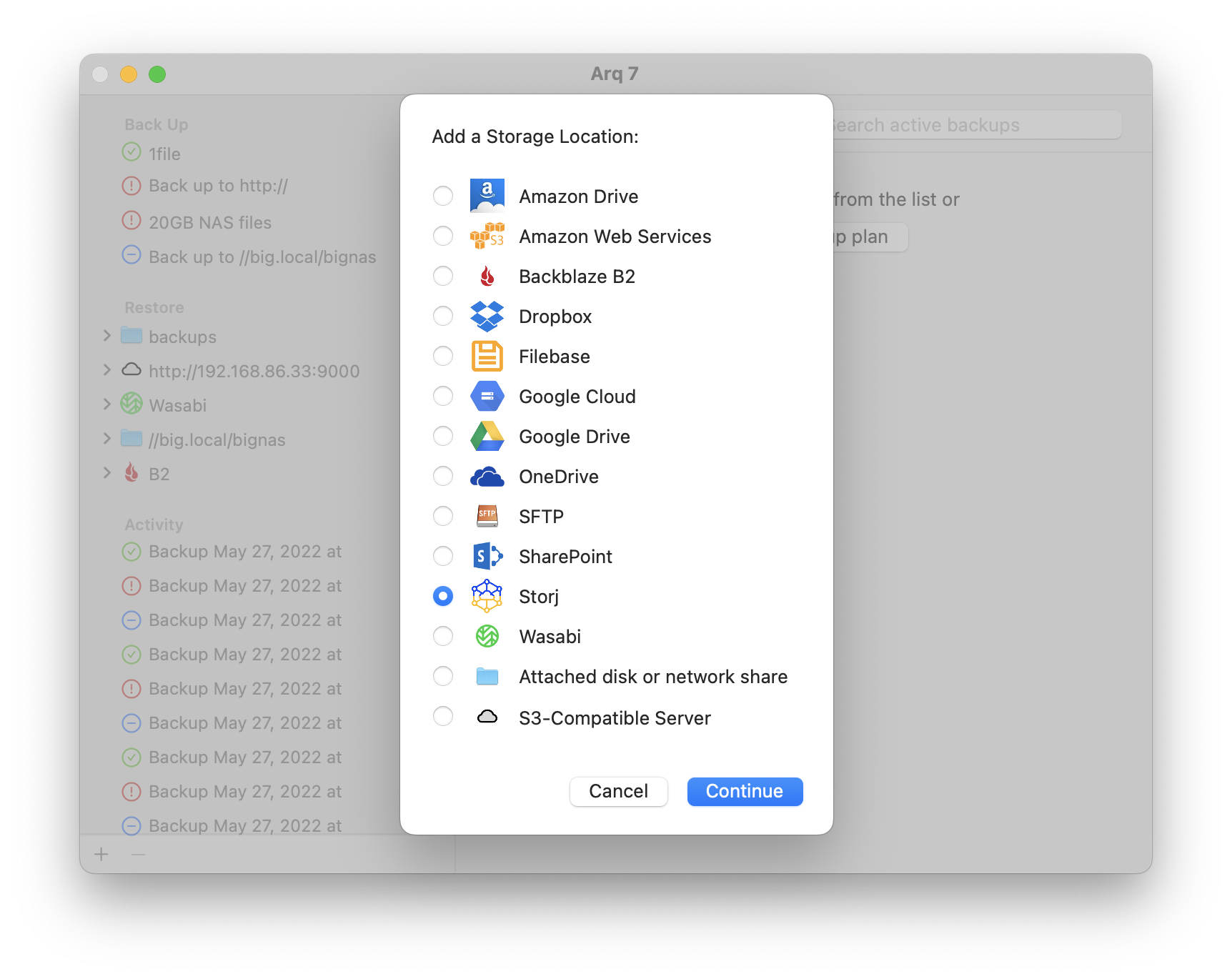Click the plus button at sidebar bottom
Image resolution: width=1232 pixels, height=979 pixels.
click(101, 855)
